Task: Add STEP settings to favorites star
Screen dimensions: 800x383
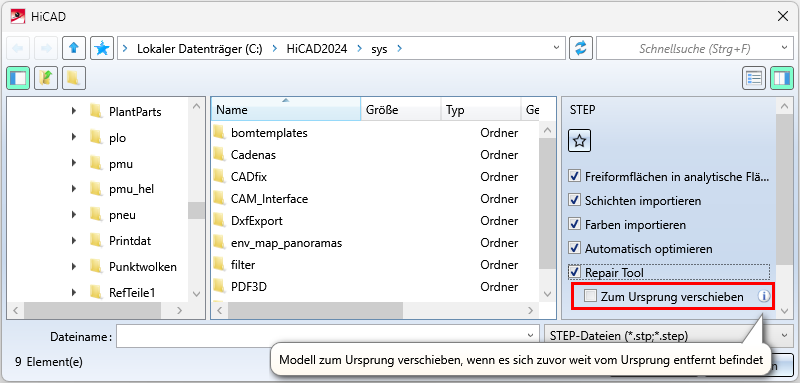Action: [x=580, y=141]
